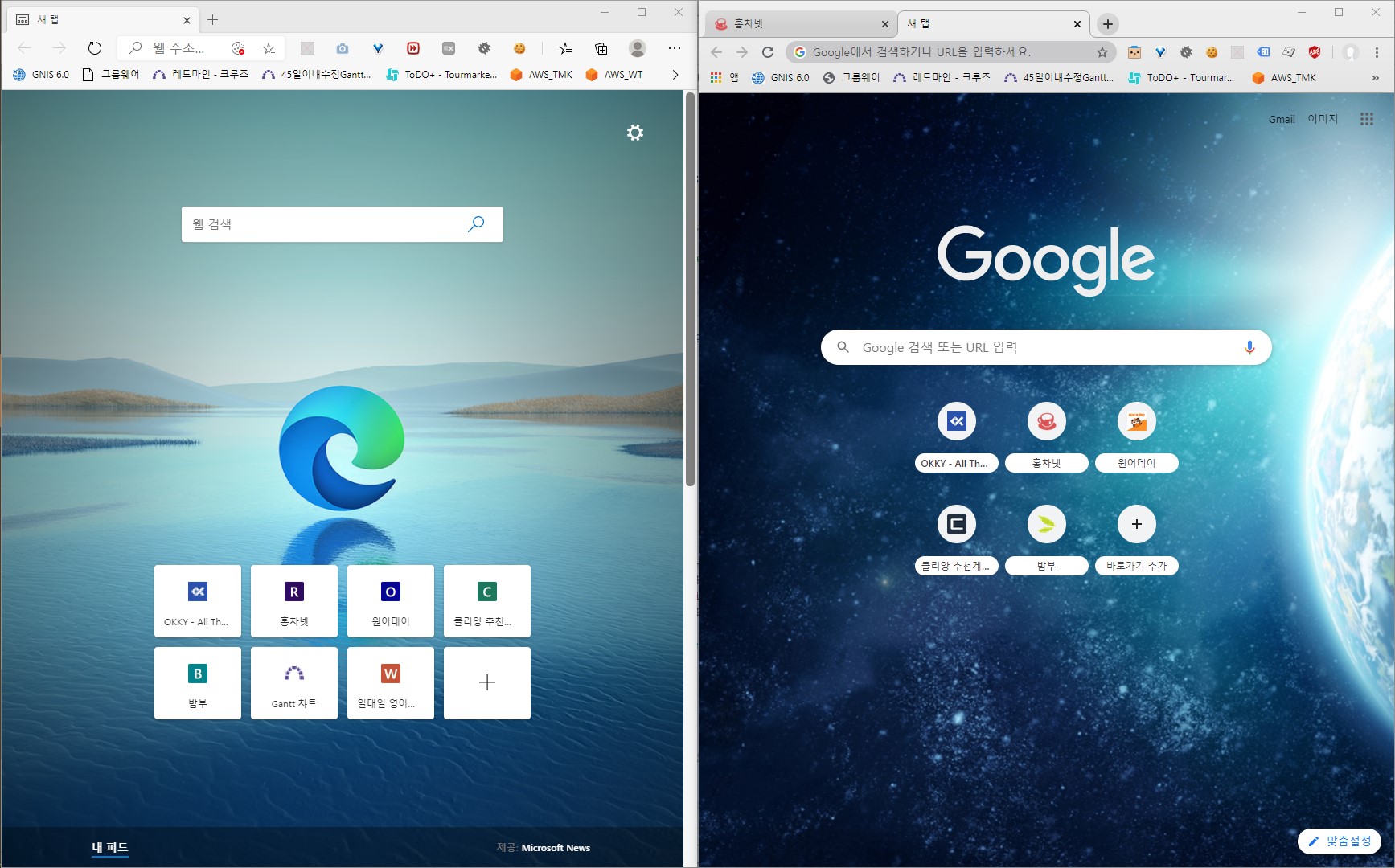Open Gantt 차트 tile in Edge
This screenshot has height=868, width=1395.
[x=294, y=683]
